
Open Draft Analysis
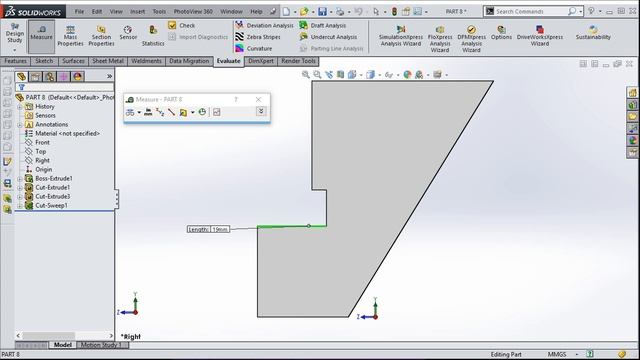(322, 25)
